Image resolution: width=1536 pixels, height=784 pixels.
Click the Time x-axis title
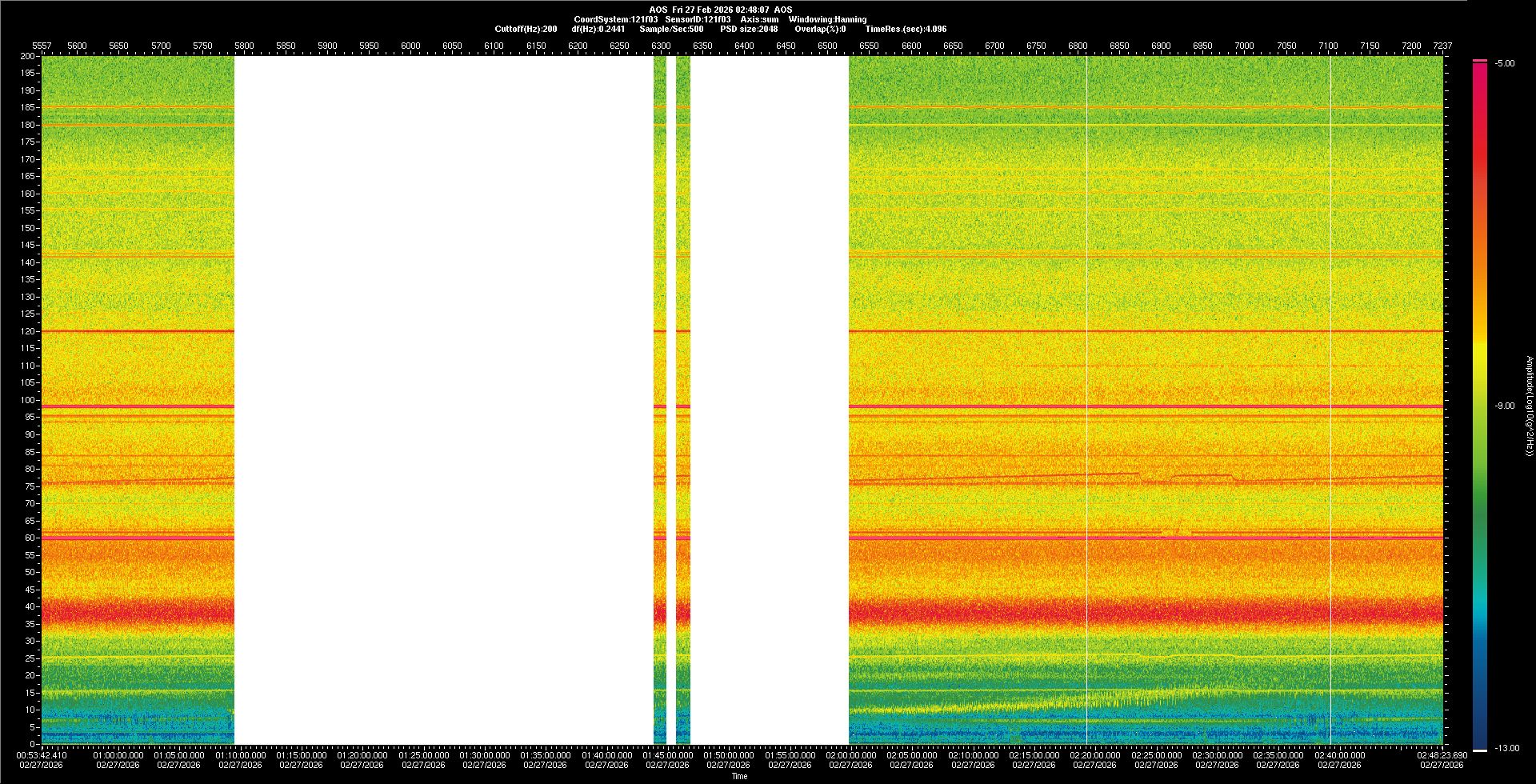pyautogui.click(x=739, y=776)
